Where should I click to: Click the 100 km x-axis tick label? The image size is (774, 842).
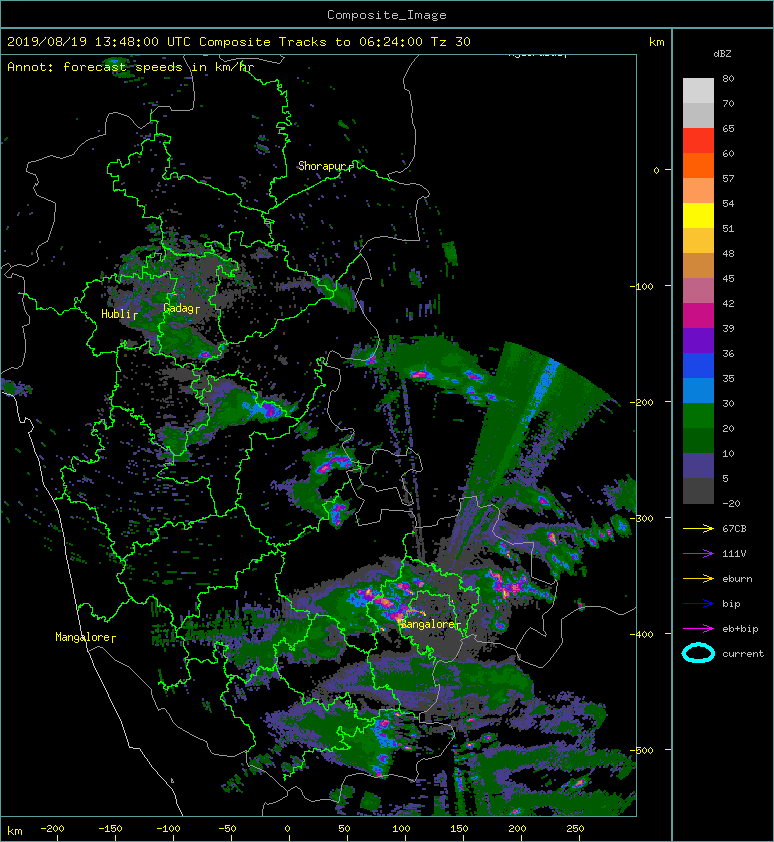point(401,829)
